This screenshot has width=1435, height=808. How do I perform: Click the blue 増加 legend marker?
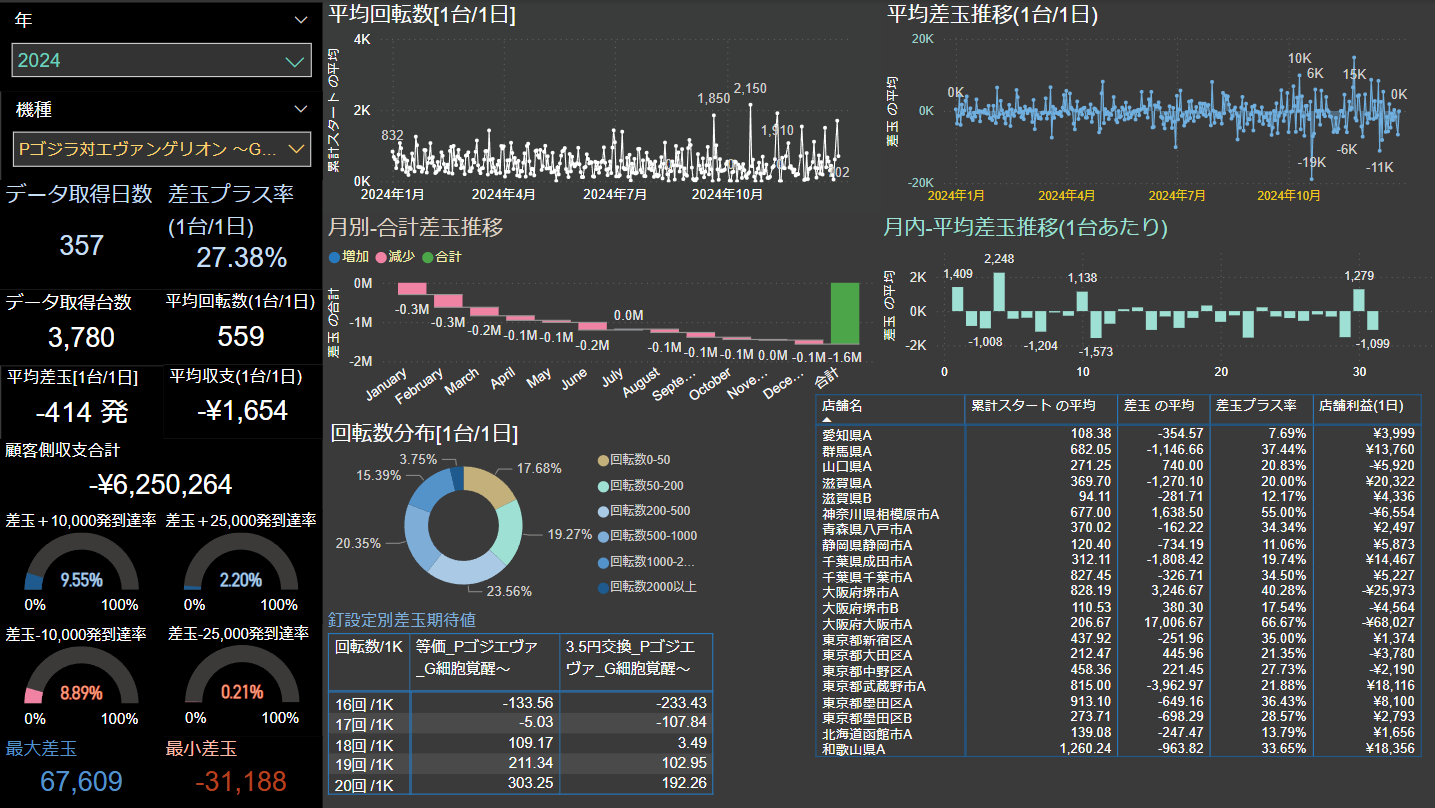334,257
